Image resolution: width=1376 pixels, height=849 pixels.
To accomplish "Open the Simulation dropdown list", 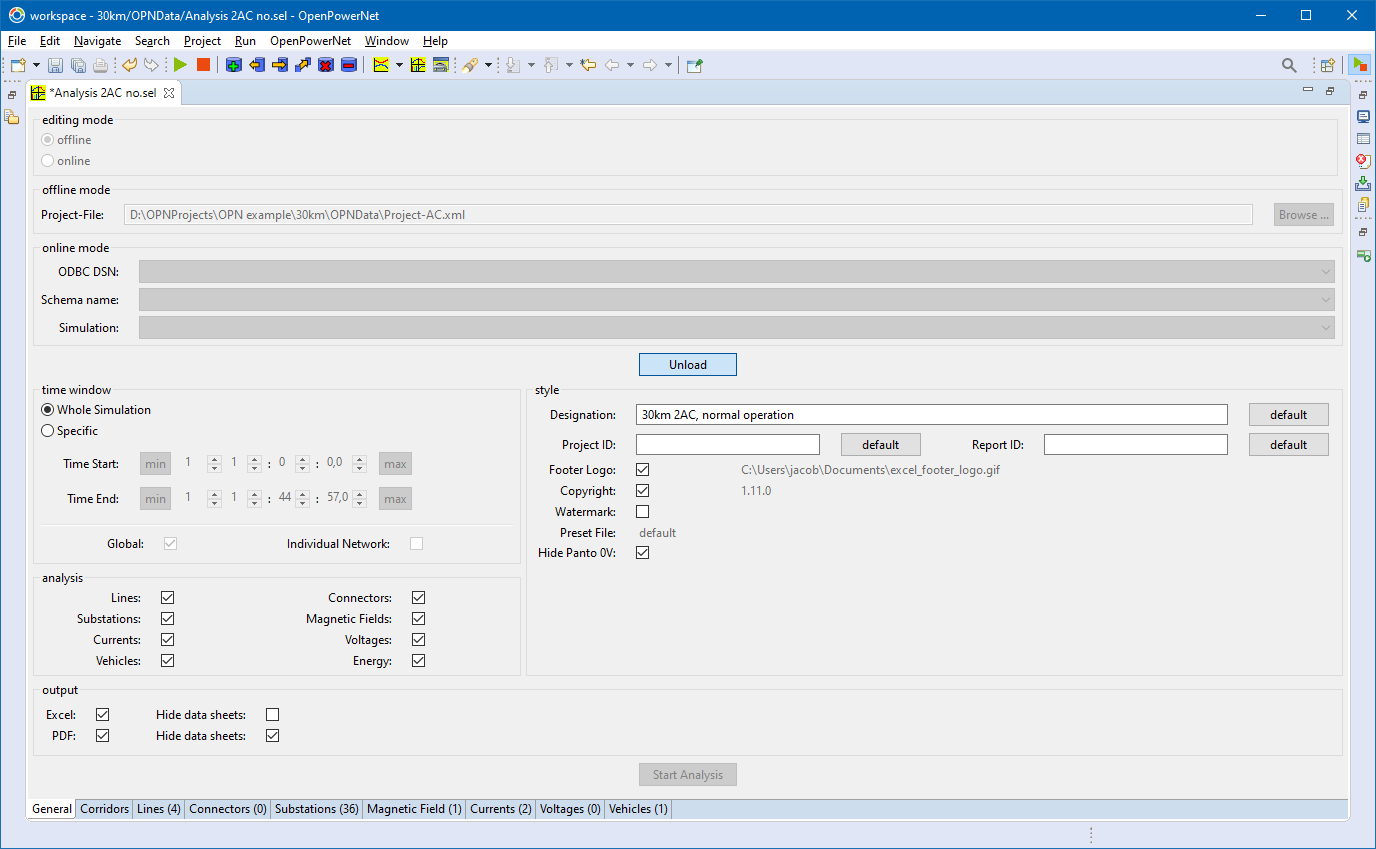I will coord(1326,328).
